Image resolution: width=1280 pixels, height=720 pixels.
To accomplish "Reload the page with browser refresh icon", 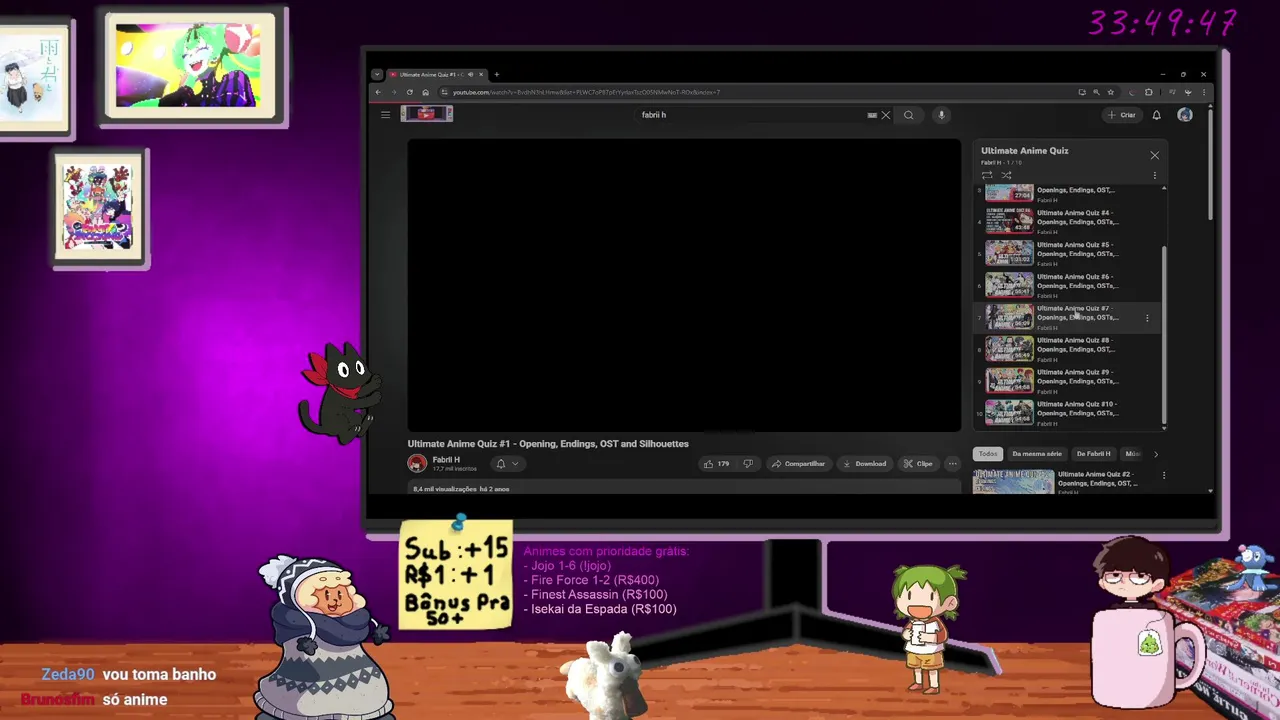I will click(x=409, y=92).
